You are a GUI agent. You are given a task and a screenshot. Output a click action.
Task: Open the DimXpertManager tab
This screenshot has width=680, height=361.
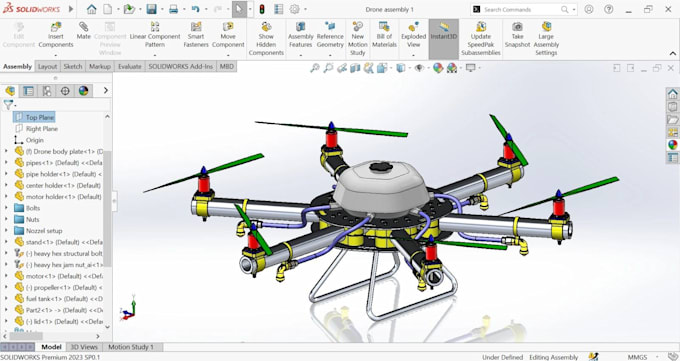[65, 91]
